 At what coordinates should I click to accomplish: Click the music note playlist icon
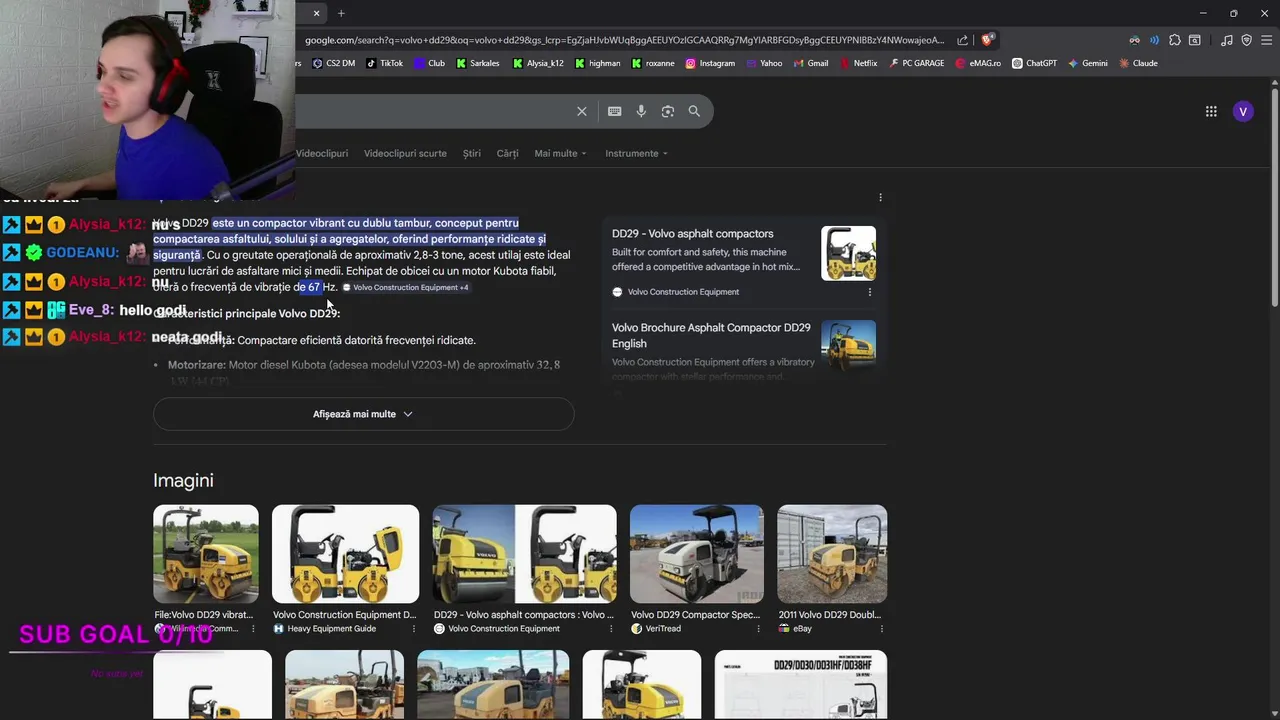(x=1227, y=40)
